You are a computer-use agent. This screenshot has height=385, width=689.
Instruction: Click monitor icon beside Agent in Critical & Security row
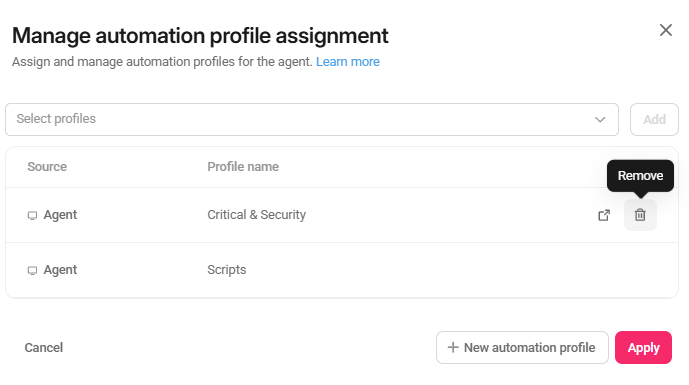click(x=32, y=215)
